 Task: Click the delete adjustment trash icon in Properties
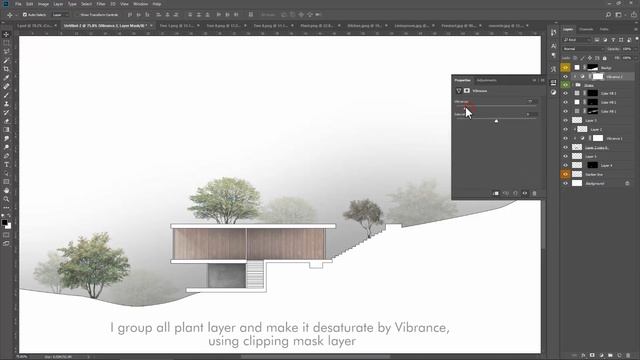534,193
